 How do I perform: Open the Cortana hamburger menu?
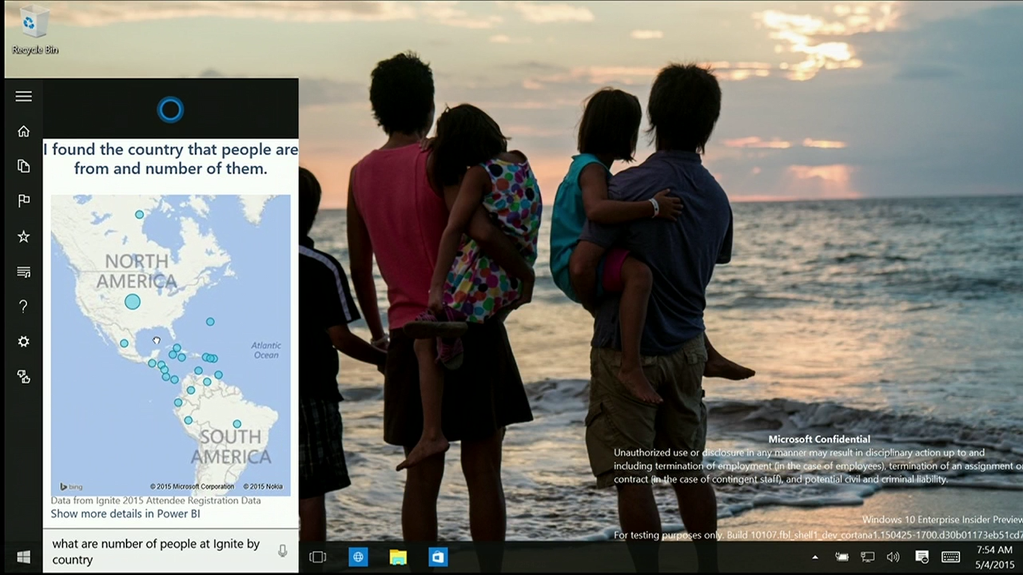click(23, 97)
